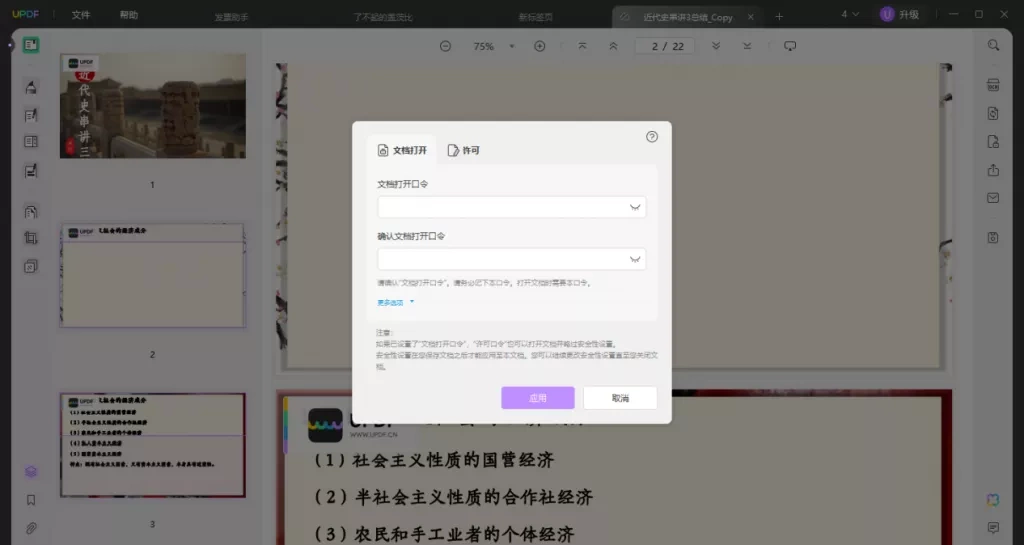
Task: Jump to last page arrow
Action: [x=747, y=46]
